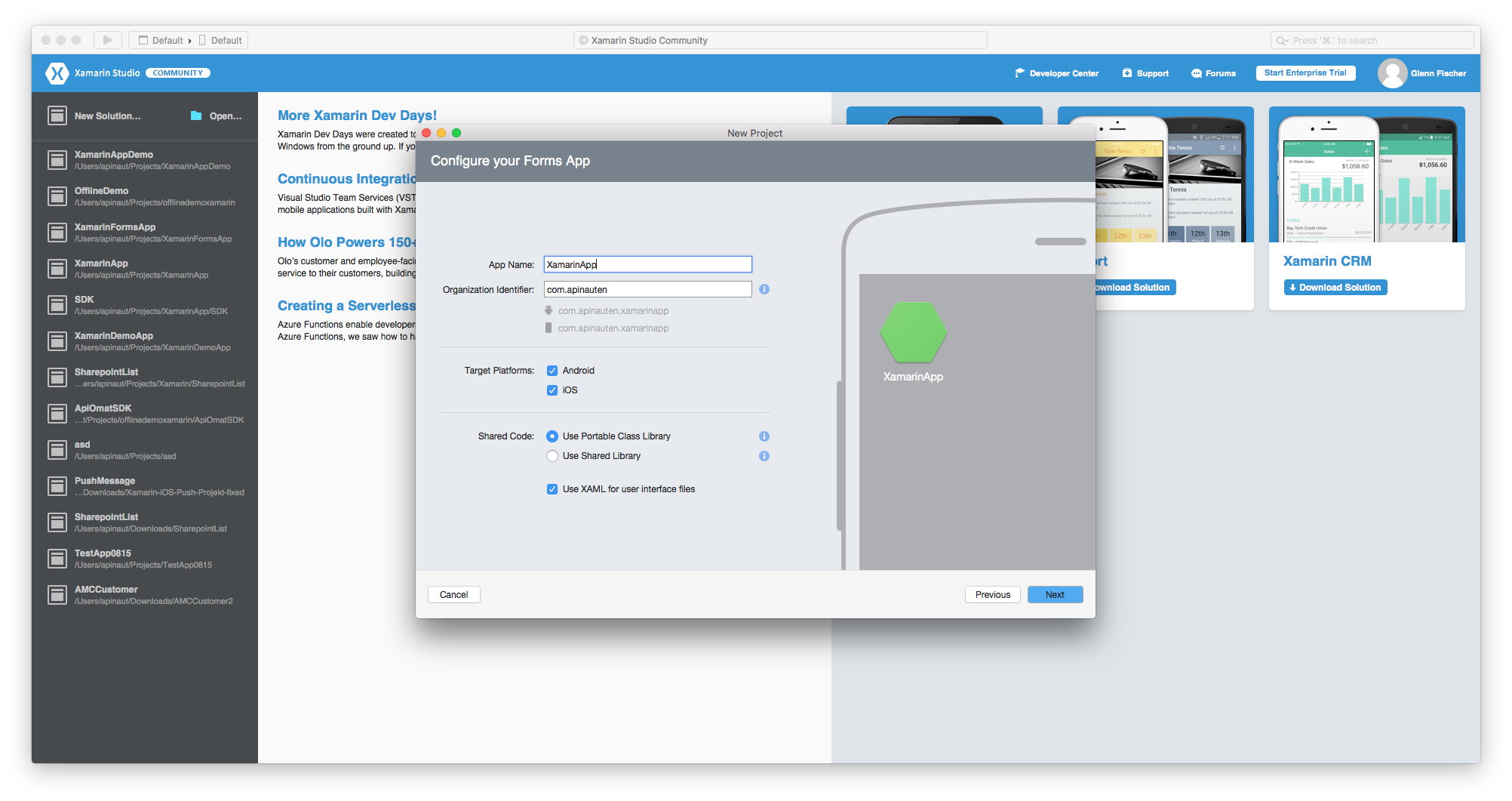The height and width of the screenshot is (801, 1512).
Task: Click the ApiOmatSDK solution icon
Action: [57, 414]
